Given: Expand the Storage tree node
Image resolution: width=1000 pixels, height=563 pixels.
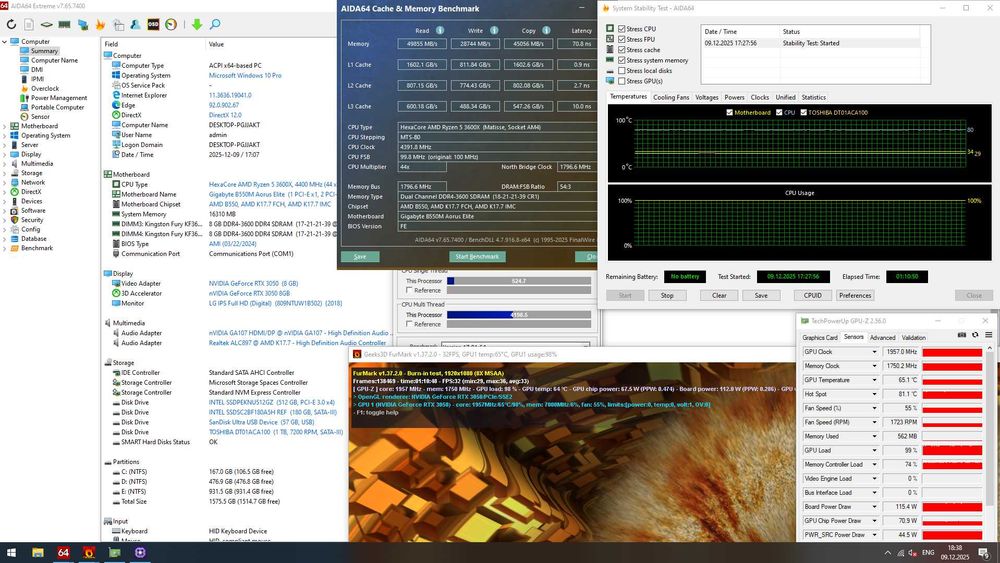Looking at the screenshot, I should [4, 173].
